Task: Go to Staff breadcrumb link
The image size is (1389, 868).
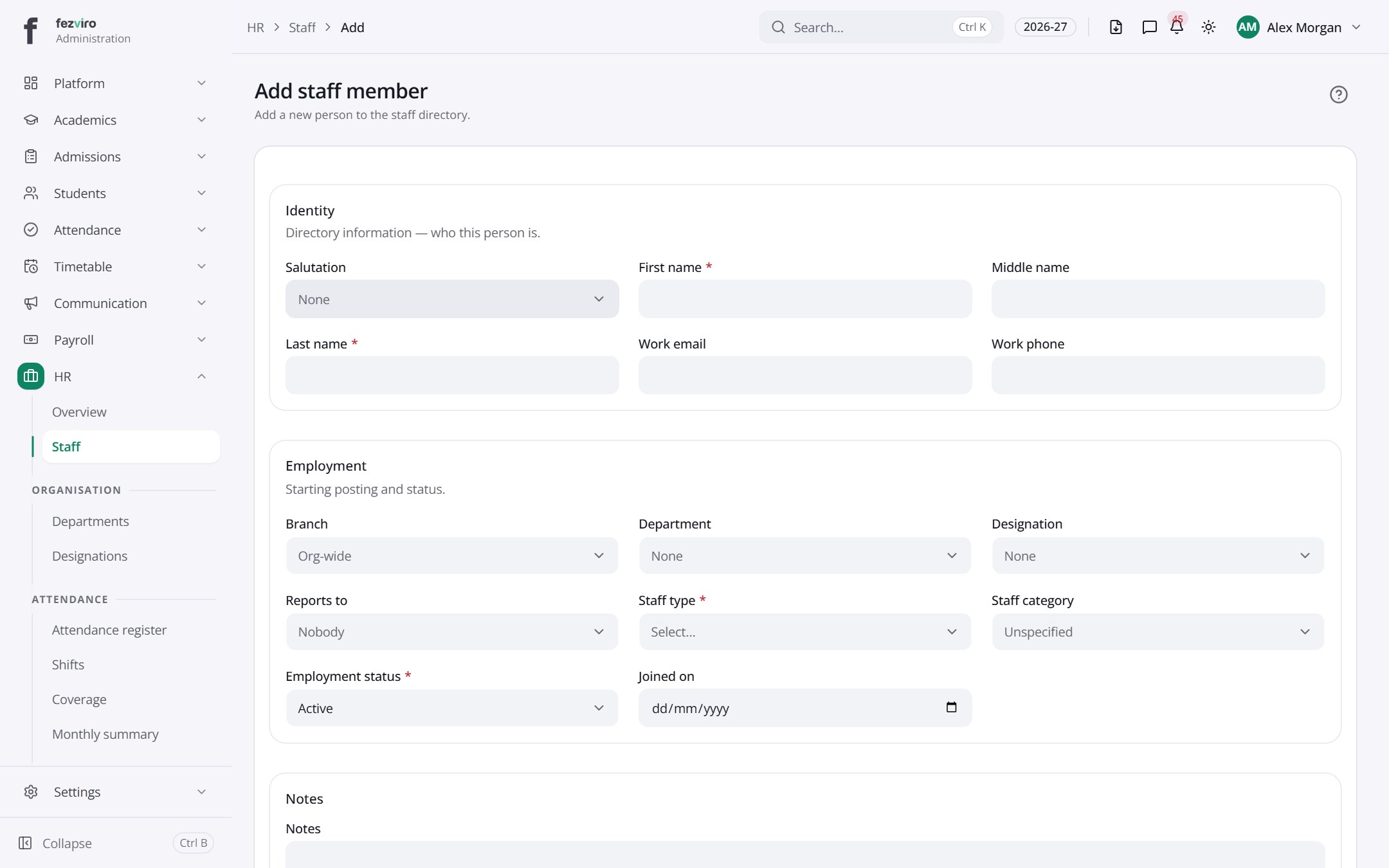Action: click(x=302, y=27)
